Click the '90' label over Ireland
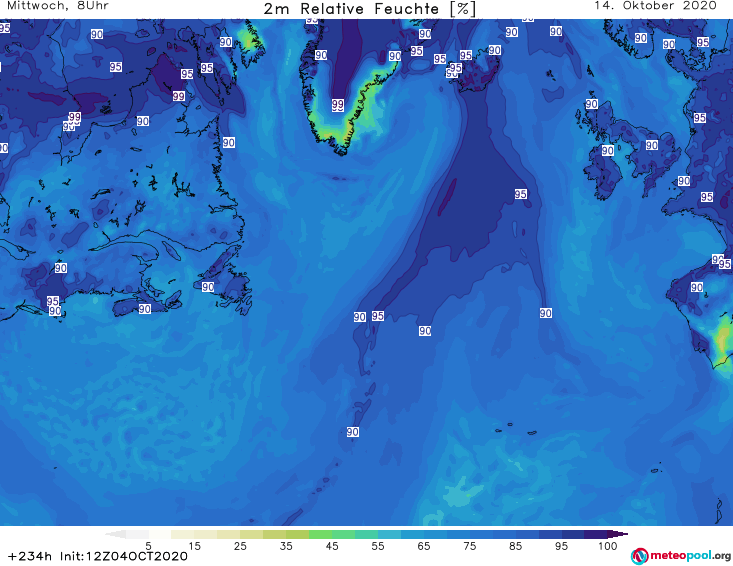 pyautogui.click(x=607, y=150)
